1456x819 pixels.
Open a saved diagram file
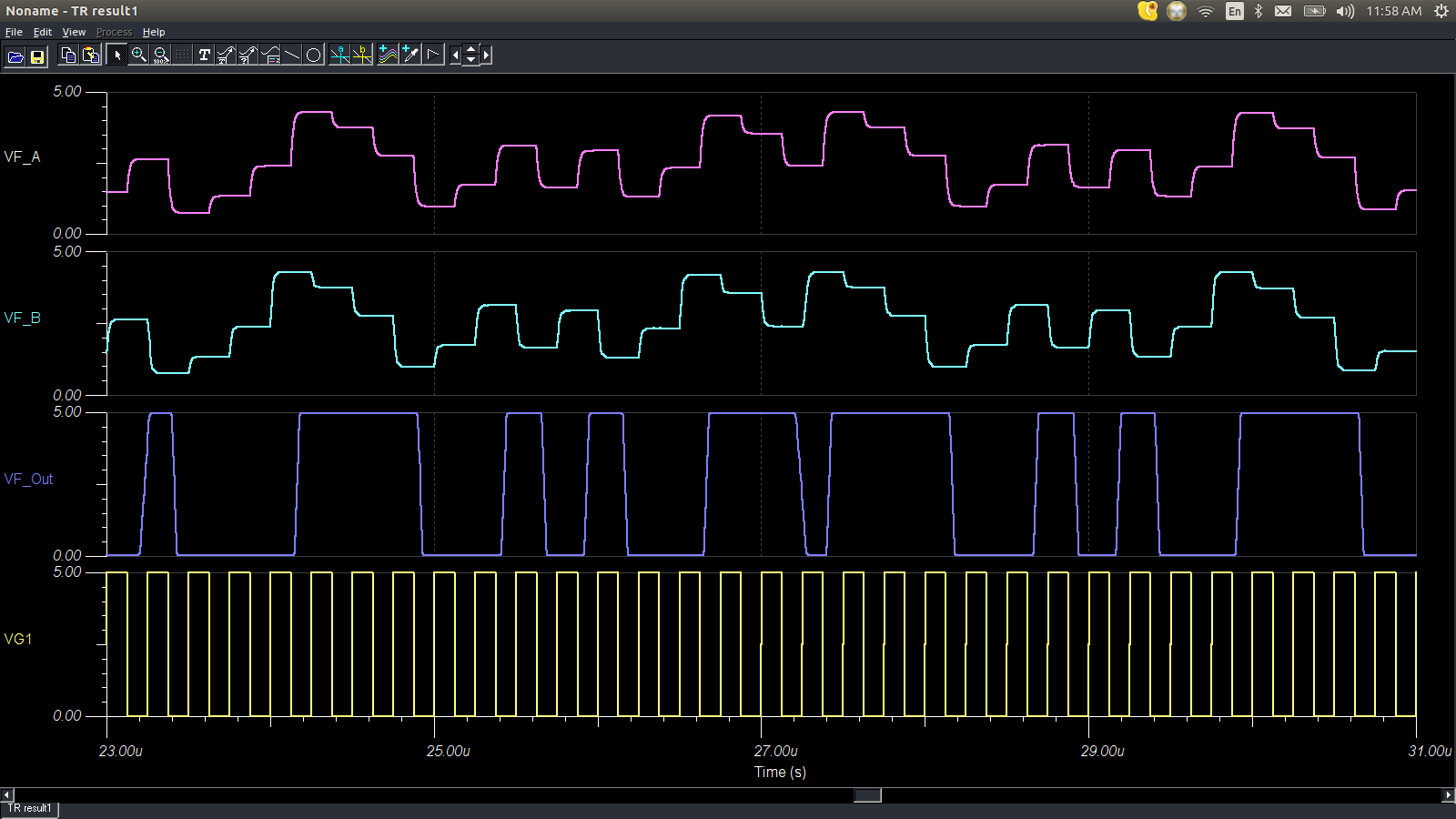15,55
